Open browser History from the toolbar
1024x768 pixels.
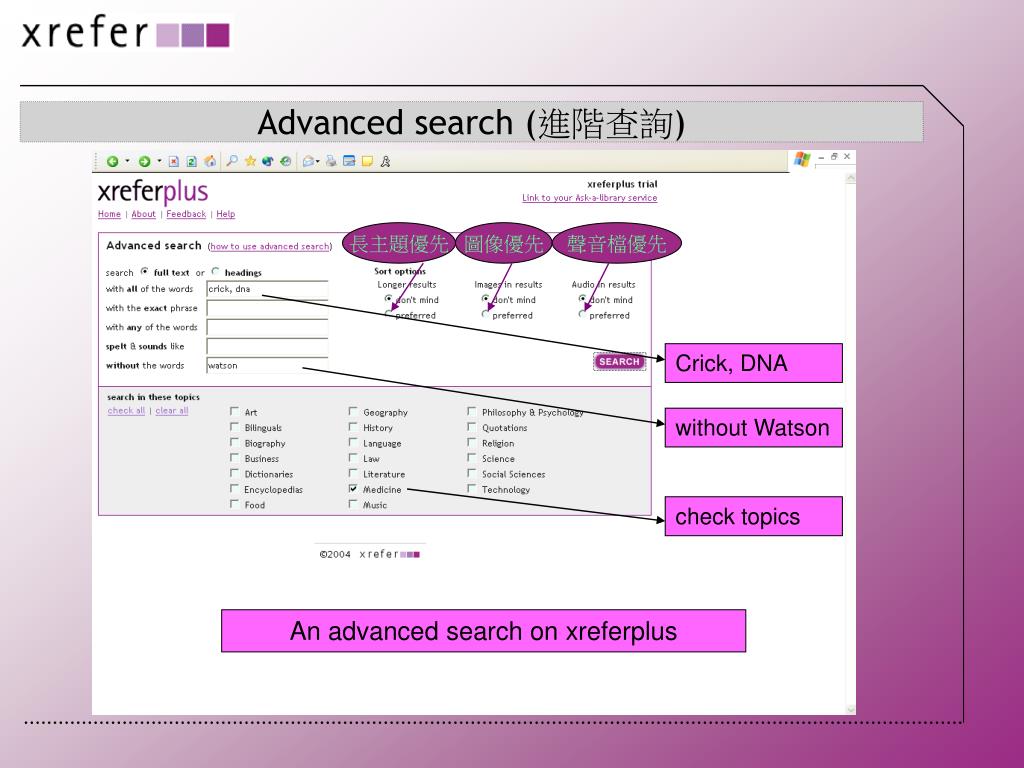click(285, 161)
